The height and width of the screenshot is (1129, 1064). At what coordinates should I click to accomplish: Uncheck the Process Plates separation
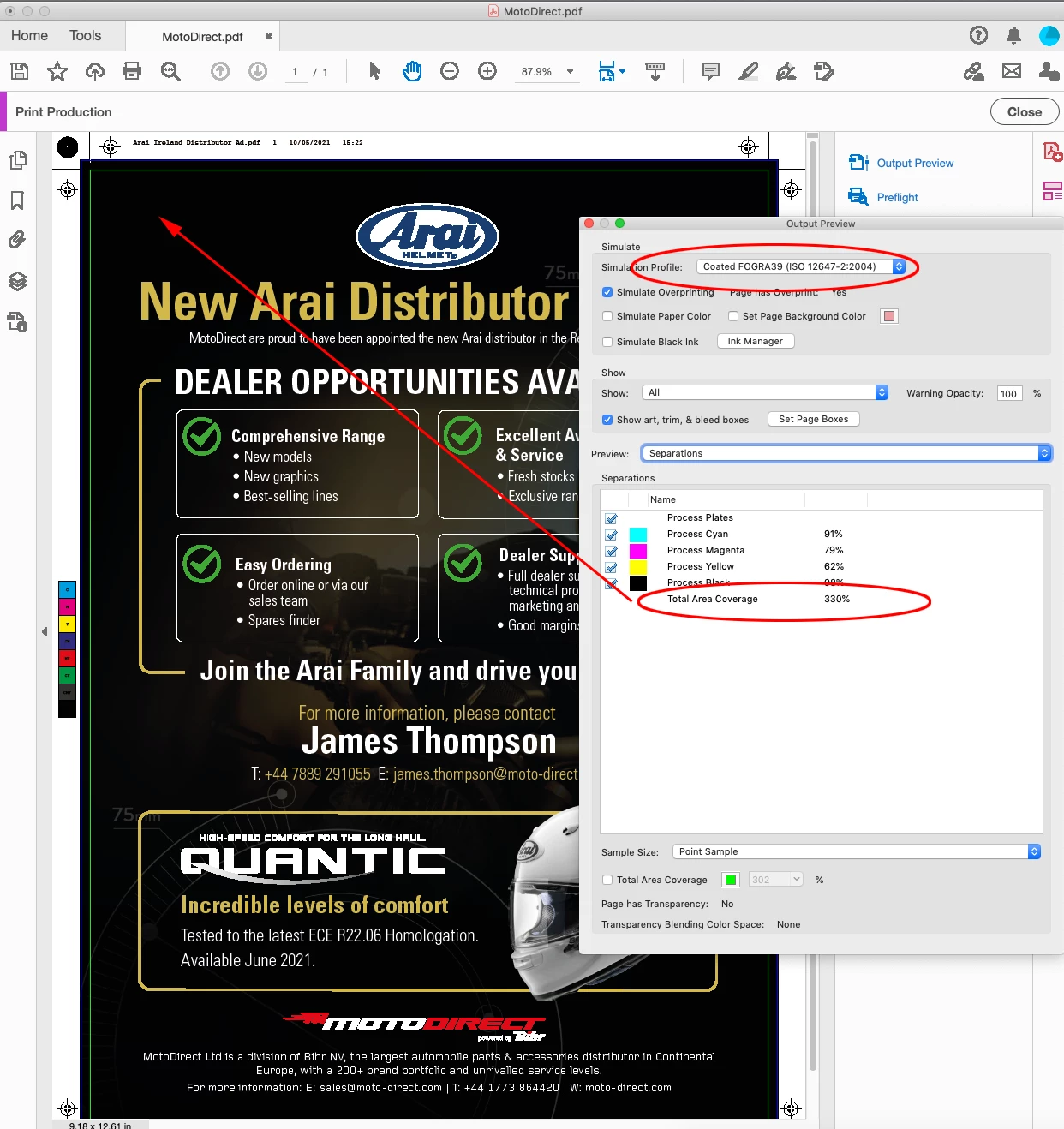[x=612, y=518]
